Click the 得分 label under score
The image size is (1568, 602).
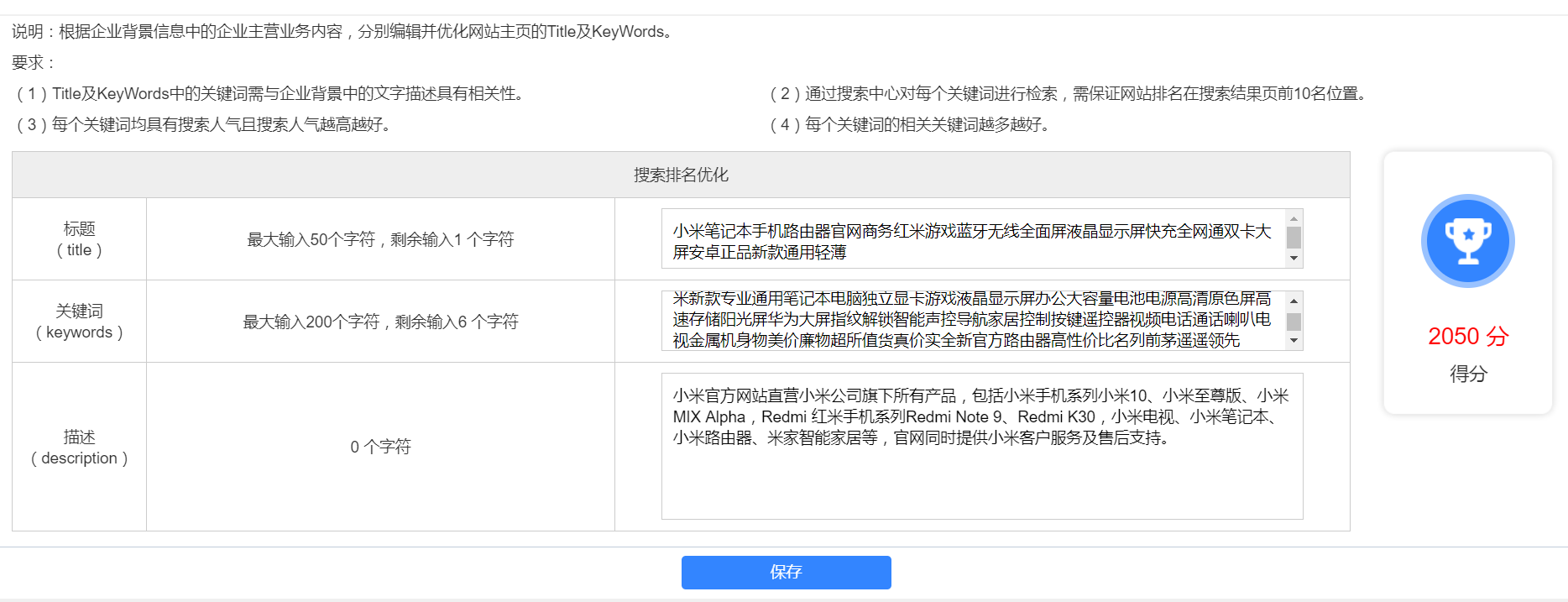(1468, 374)
